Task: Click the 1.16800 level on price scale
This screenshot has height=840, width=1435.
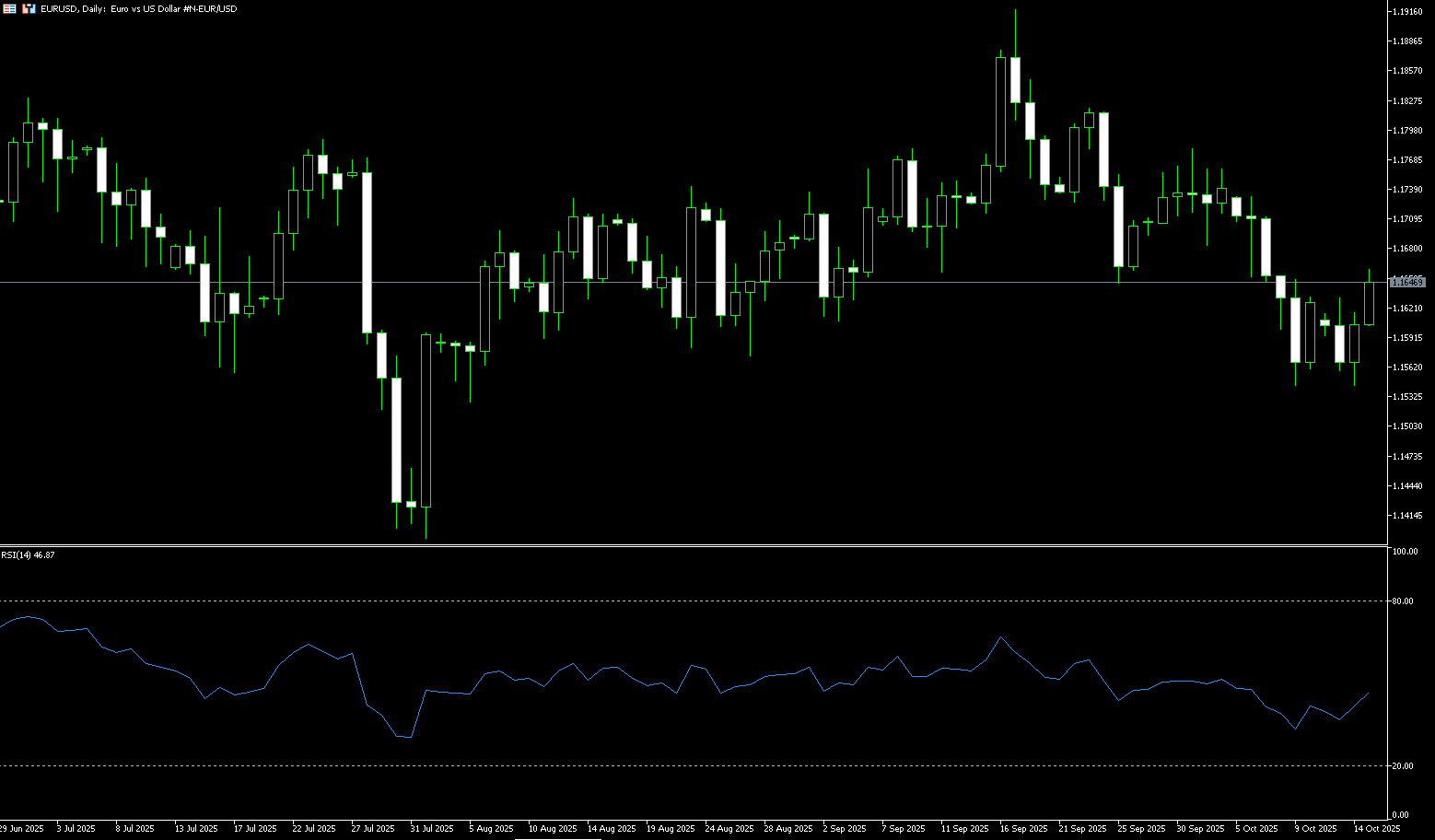Action: [x=1407, y=249]
